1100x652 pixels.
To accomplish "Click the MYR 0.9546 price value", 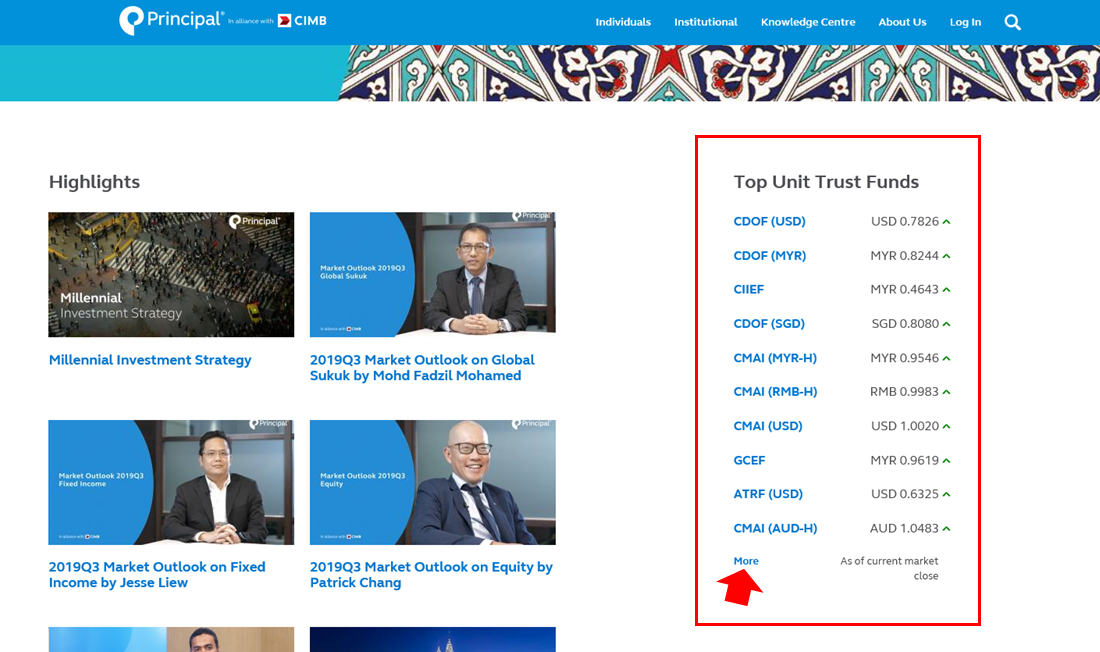I will click(904, 358).
